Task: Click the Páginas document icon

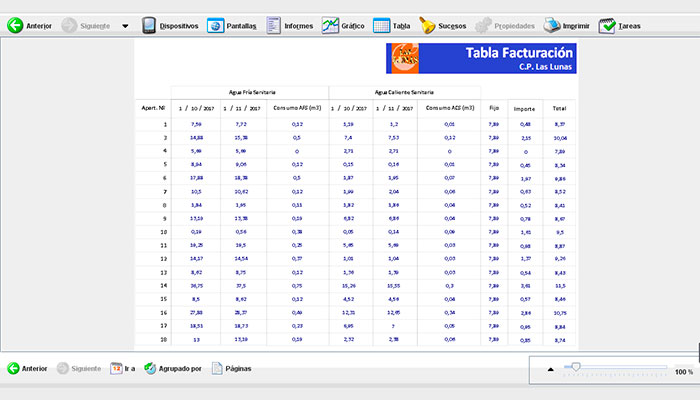Action: 217,368
